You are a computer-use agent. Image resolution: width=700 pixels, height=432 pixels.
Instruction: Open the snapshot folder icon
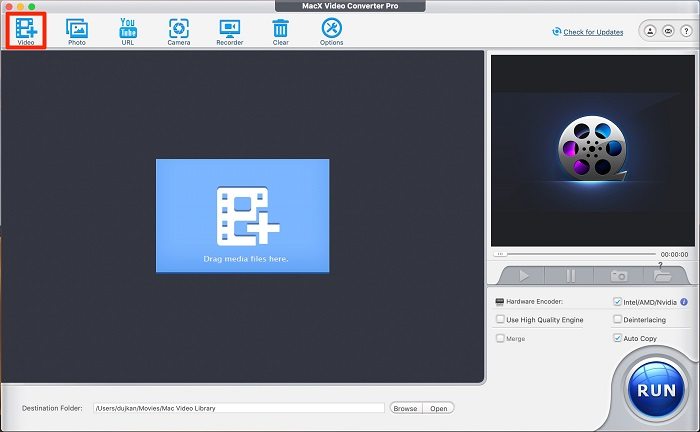pyautogui.click(x=662, y=275)
